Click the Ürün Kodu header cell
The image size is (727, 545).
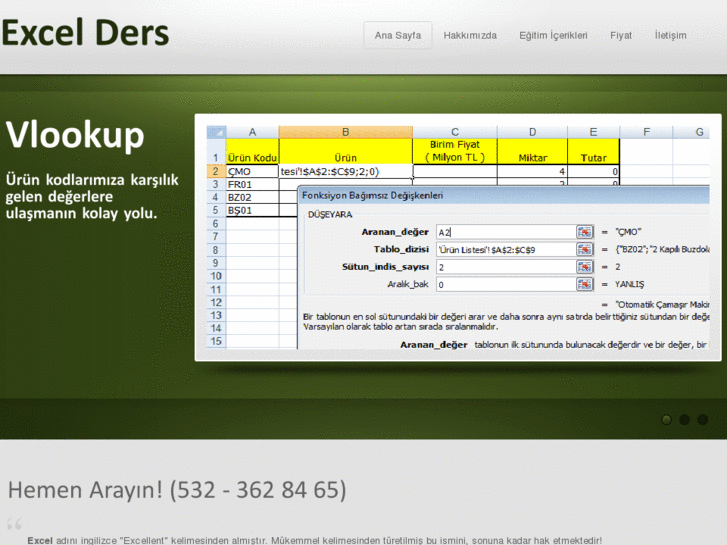click(x=253, y=152)
